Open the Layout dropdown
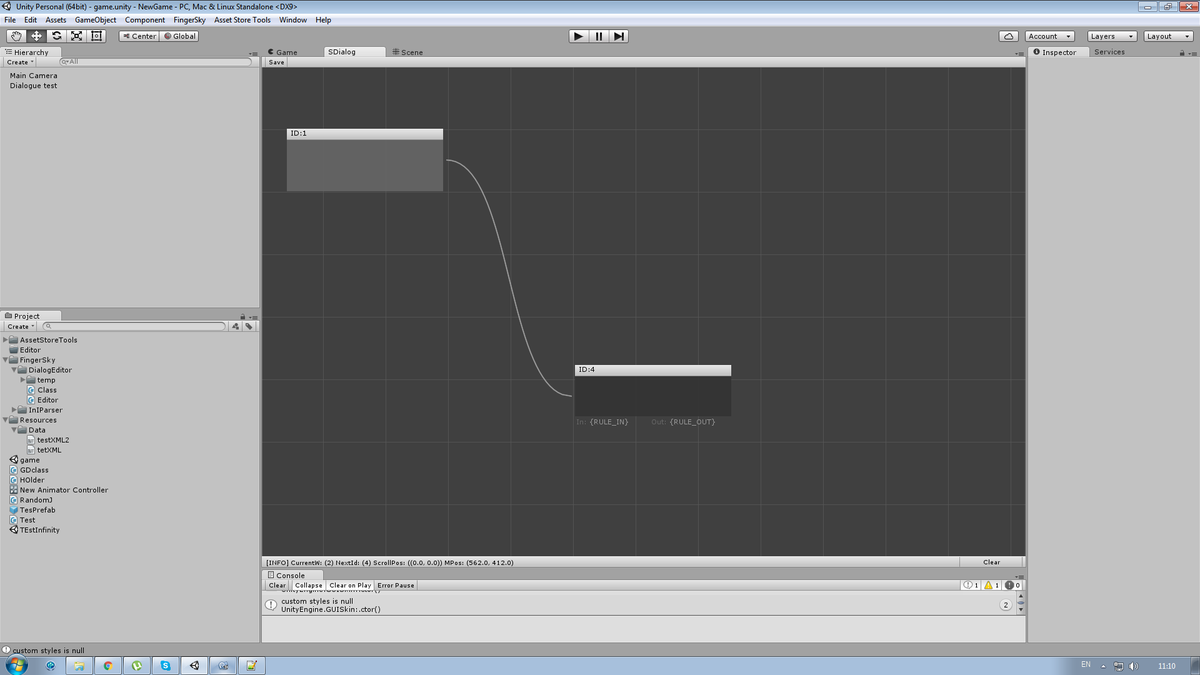This screenshot has height=675, width=1200. [1166, 36]
